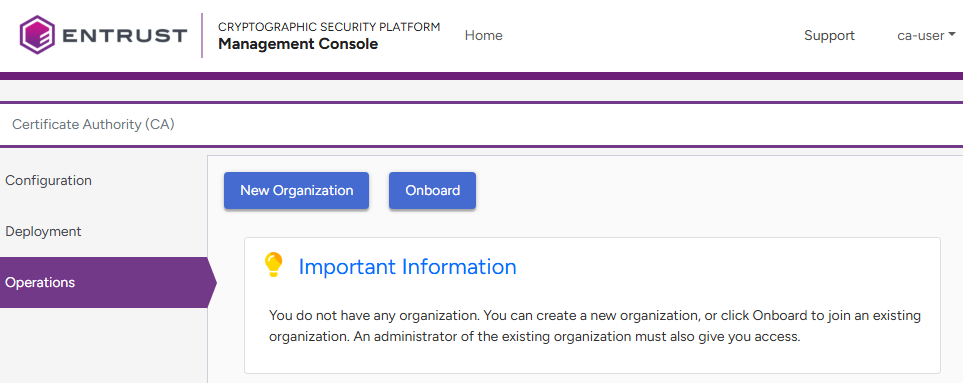Click the Important Information card panel
This screenshot has width=963, height=383.
coord(592,305)
